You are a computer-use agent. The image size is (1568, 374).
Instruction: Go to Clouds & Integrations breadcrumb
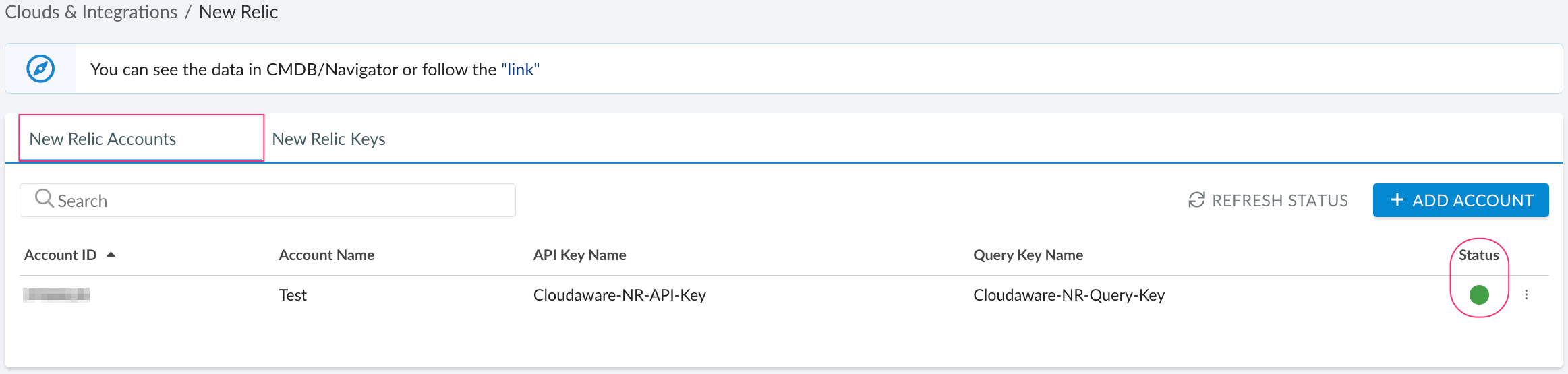[x=91, y=12]
